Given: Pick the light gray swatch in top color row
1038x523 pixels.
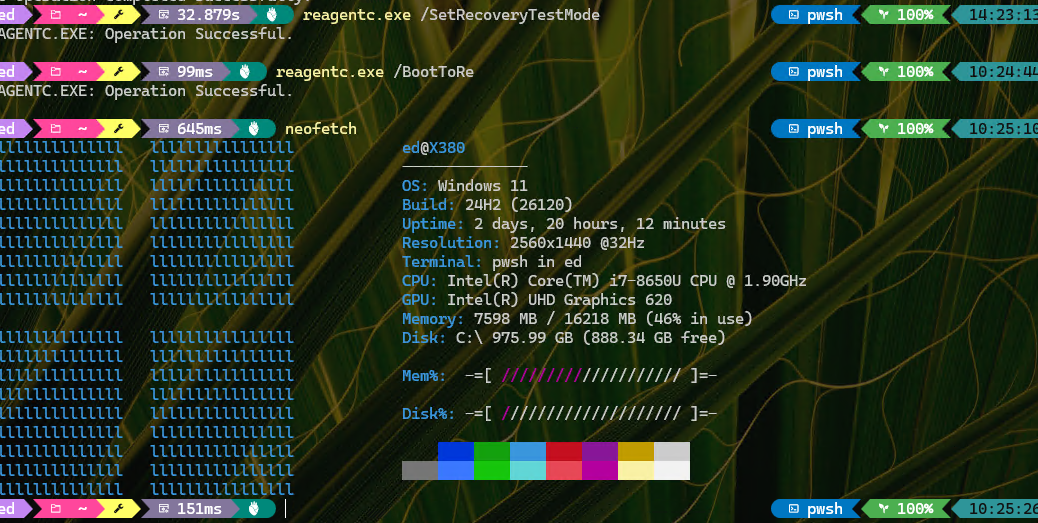Looking at the screenshot, I should click(x=672, y=452).
